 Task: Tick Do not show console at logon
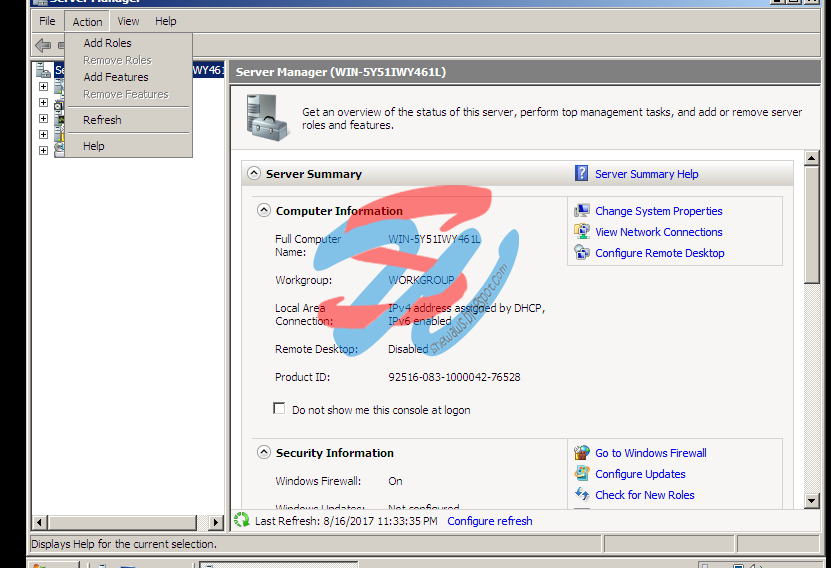[x=279, y=409]
